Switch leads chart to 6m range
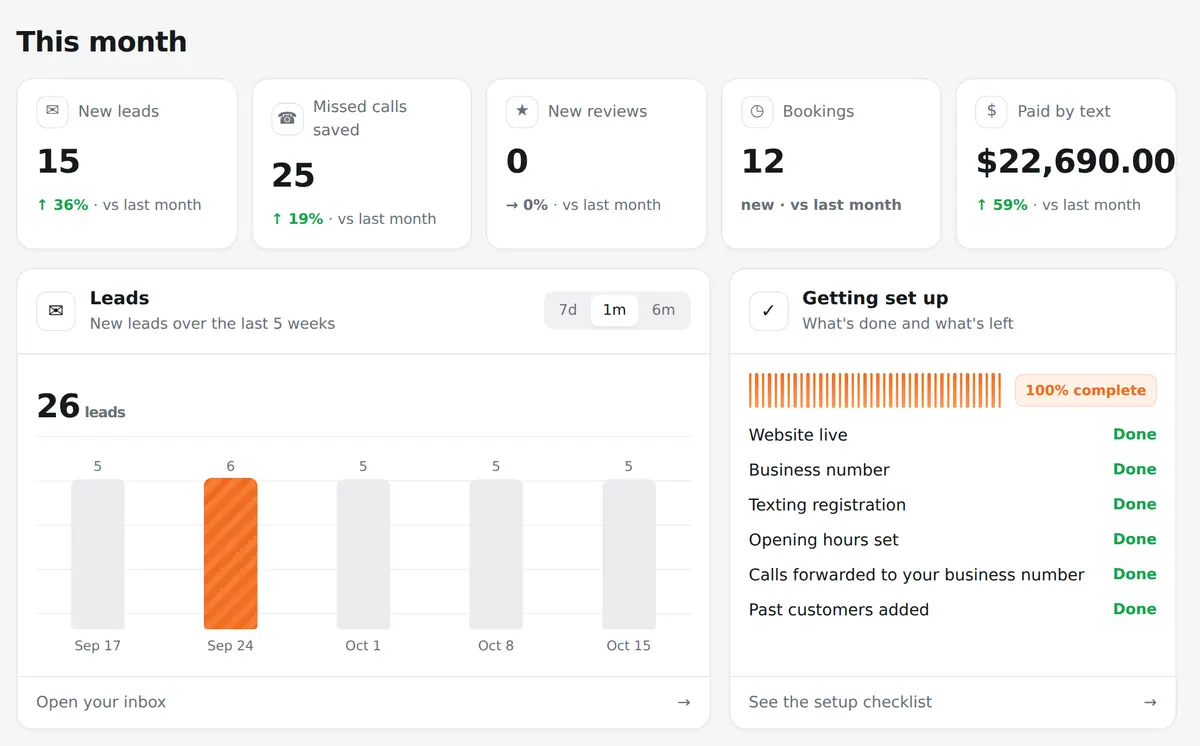Viewport: 1200px width, 746px height. pyautogui.click(x=663, y=310)
